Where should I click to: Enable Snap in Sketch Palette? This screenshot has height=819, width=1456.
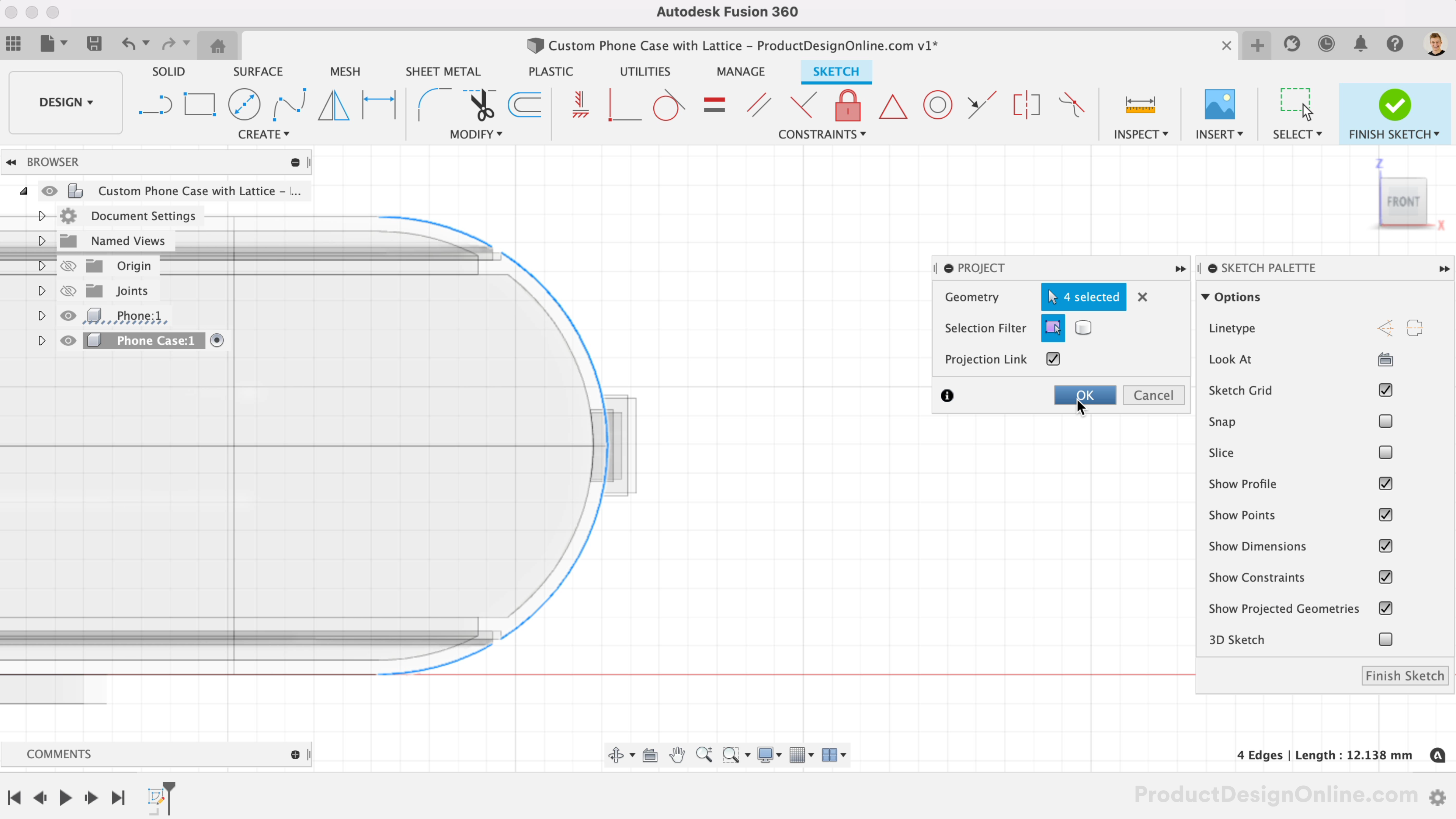tap(1385, 420)
